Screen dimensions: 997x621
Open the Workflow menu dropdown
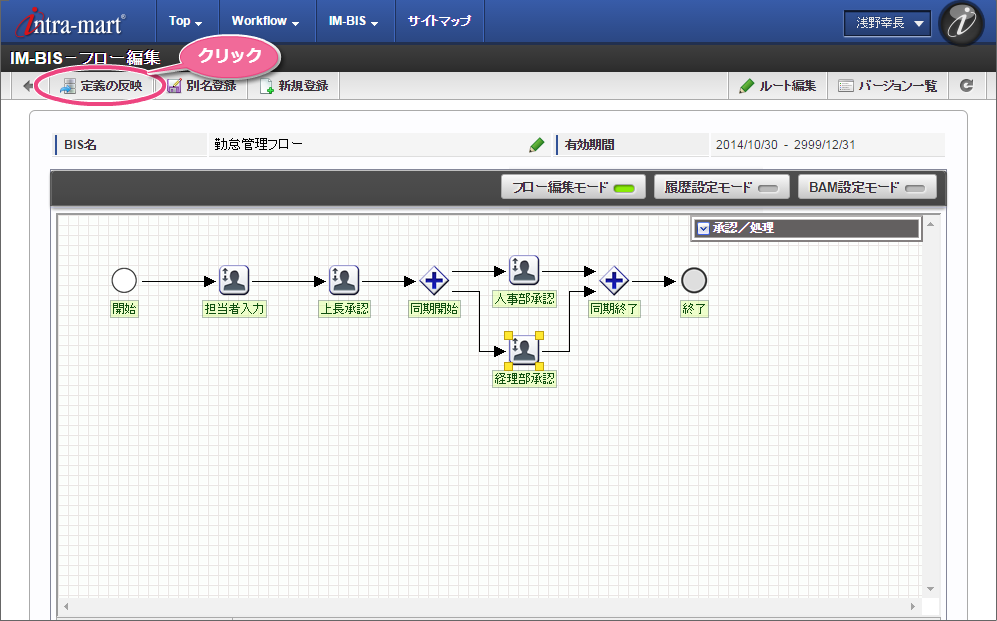click(265, 21)
